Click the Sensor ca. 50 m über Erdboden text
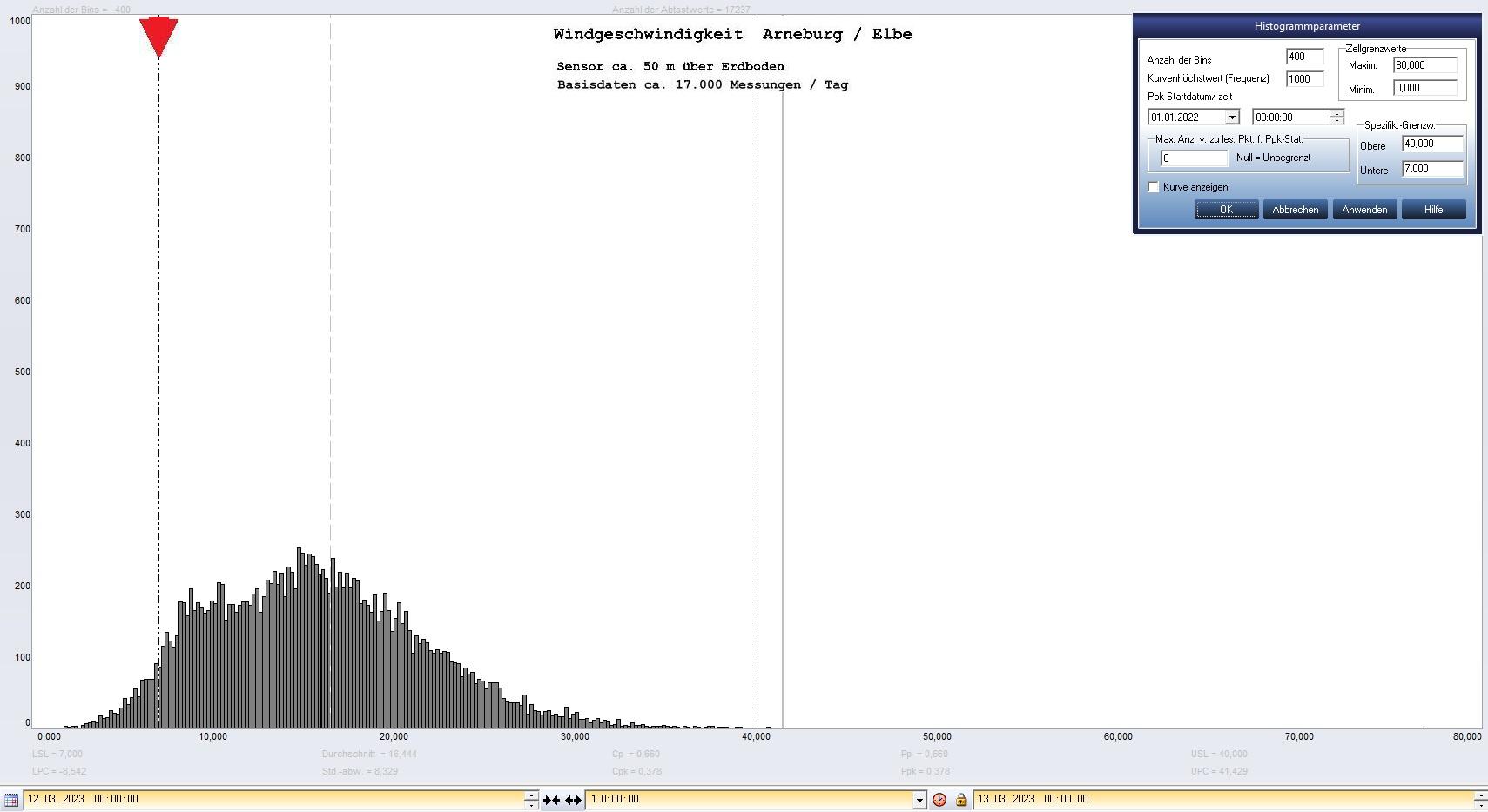The image size is (1488, 812). [670, 67]
